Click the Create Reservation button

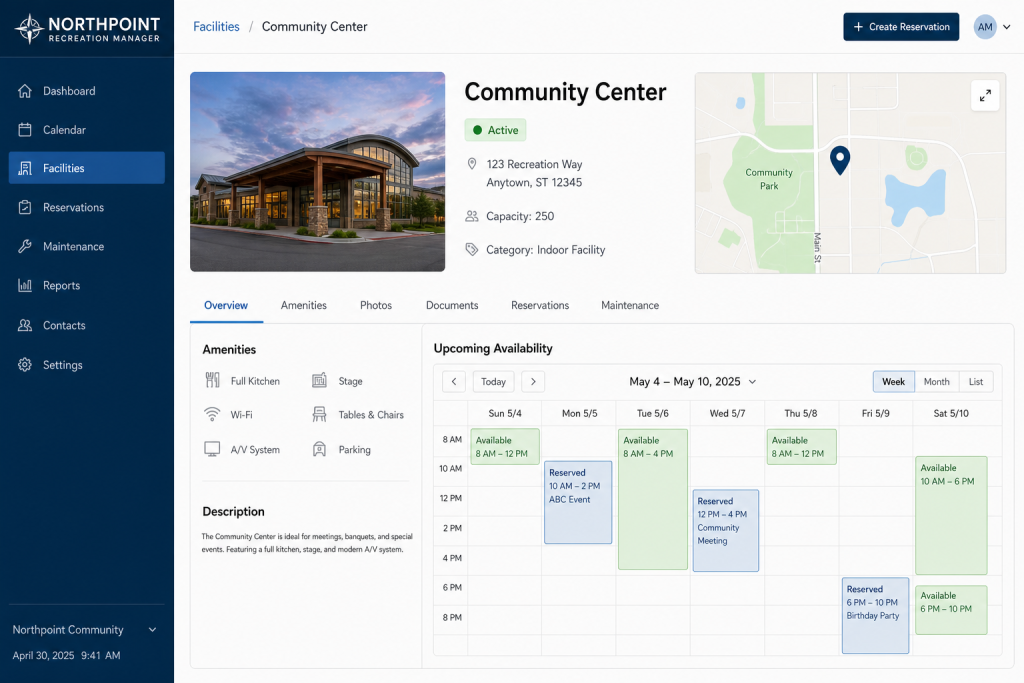click(x=901, y=27)
